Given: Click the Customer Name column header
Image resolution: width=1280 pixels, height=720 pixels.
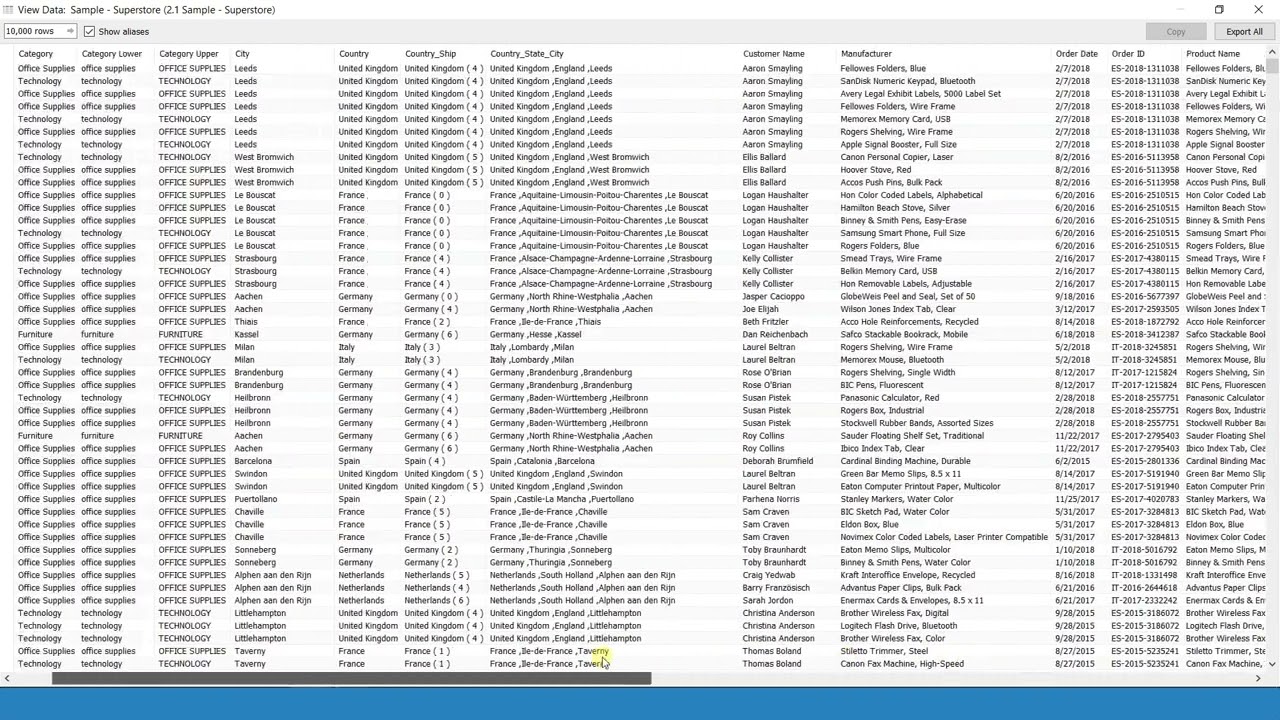Looking at the screenshot, I should 773,54.
